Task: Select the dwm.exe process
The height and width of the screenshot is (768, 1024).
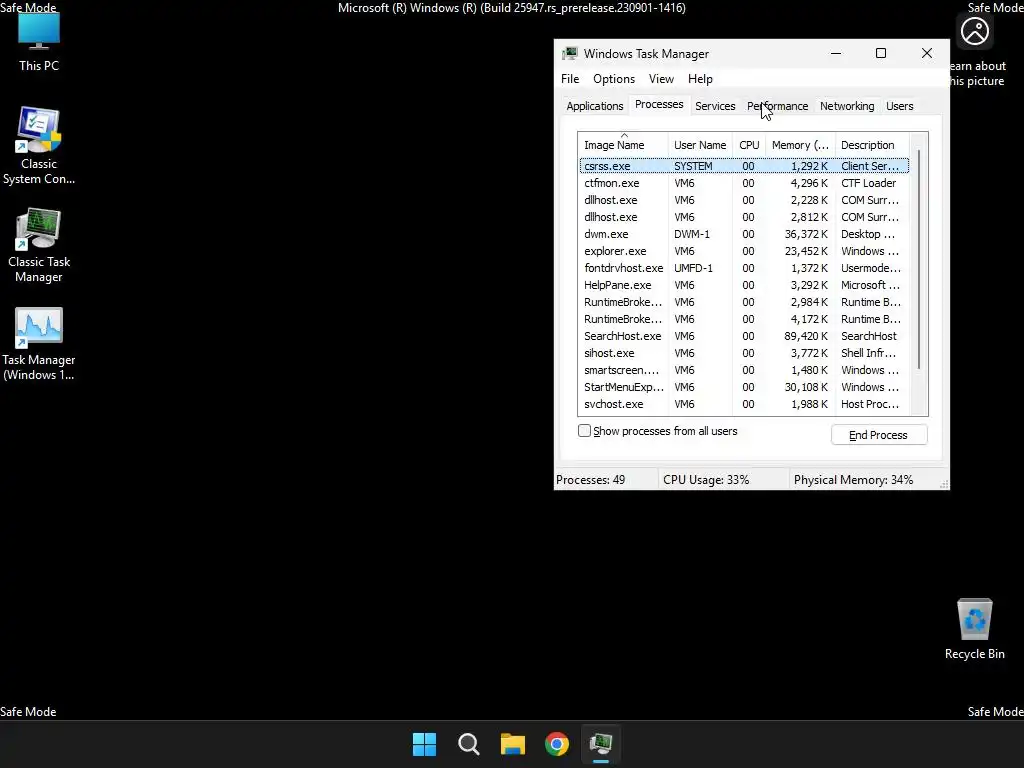Action: 744,234
